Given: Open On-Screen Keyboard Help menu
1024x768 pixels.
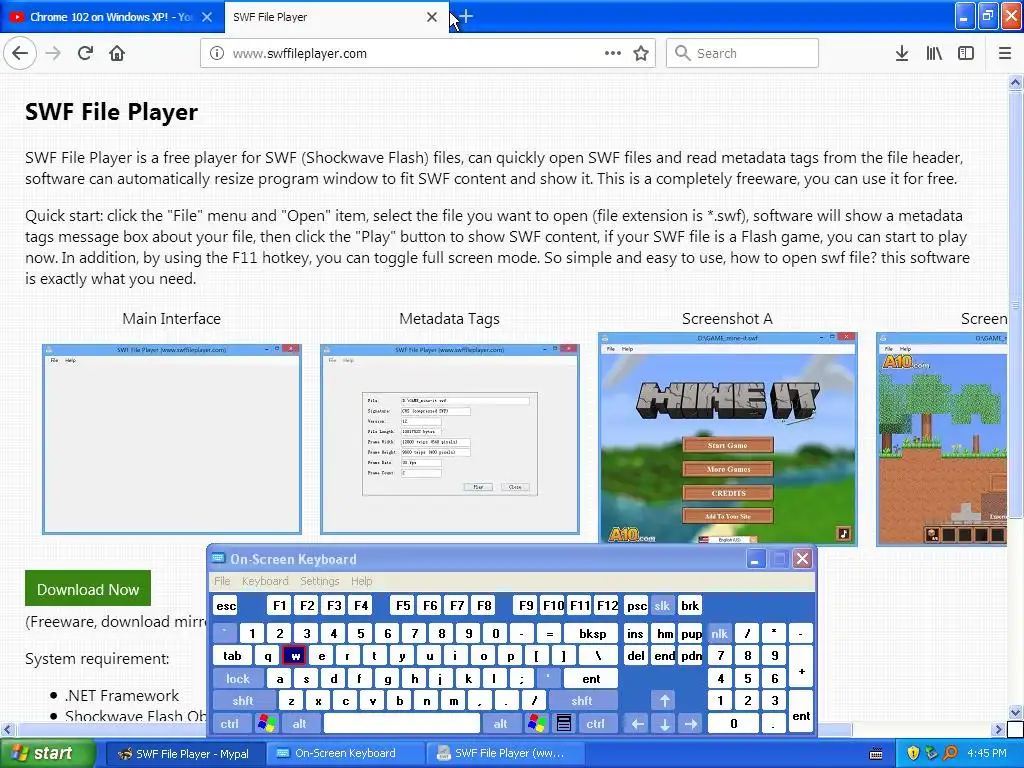Looking at the screenshot, I should 361,581.
